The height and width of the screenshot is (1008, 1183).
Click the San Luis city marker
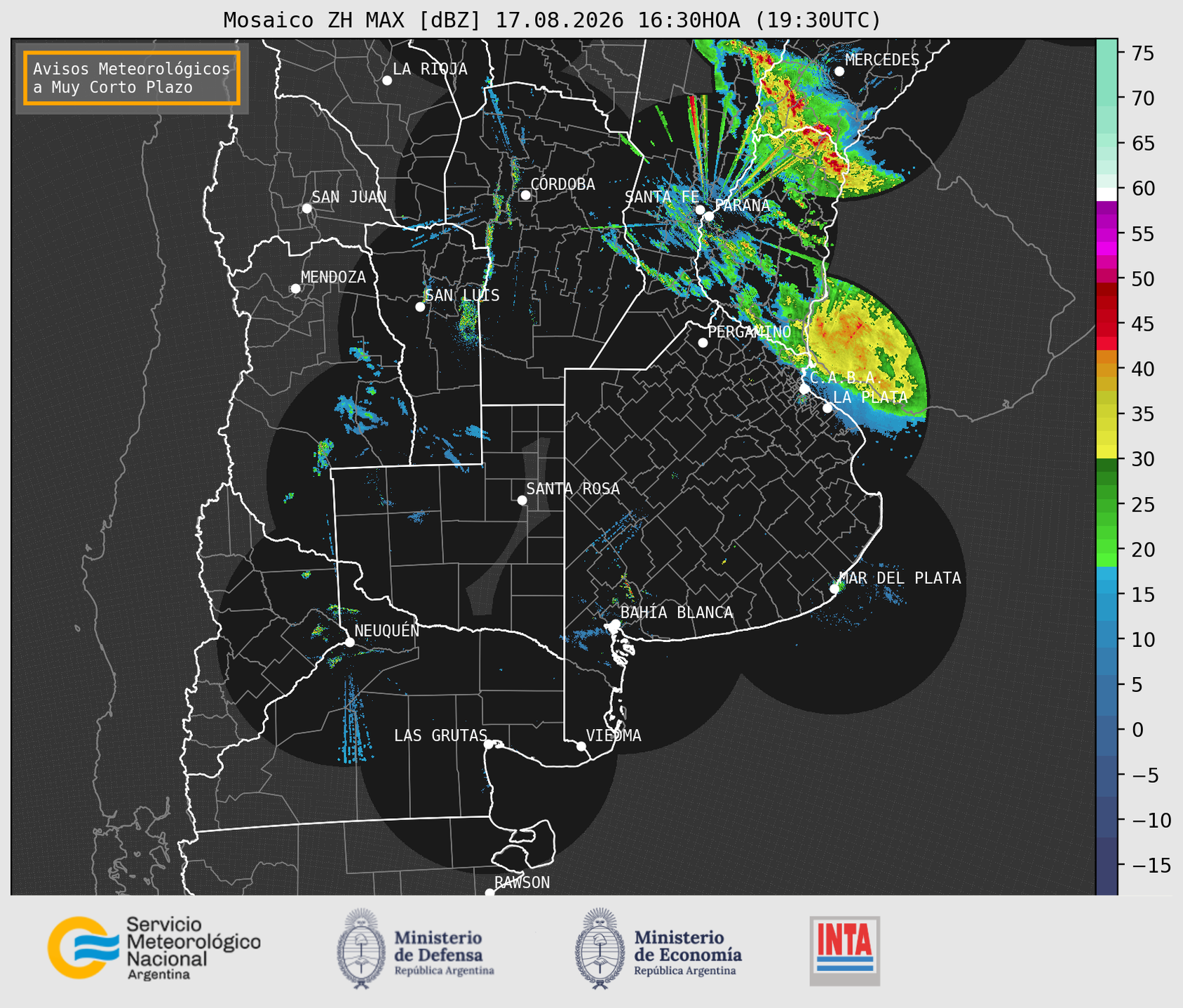(x=420, y=306)
